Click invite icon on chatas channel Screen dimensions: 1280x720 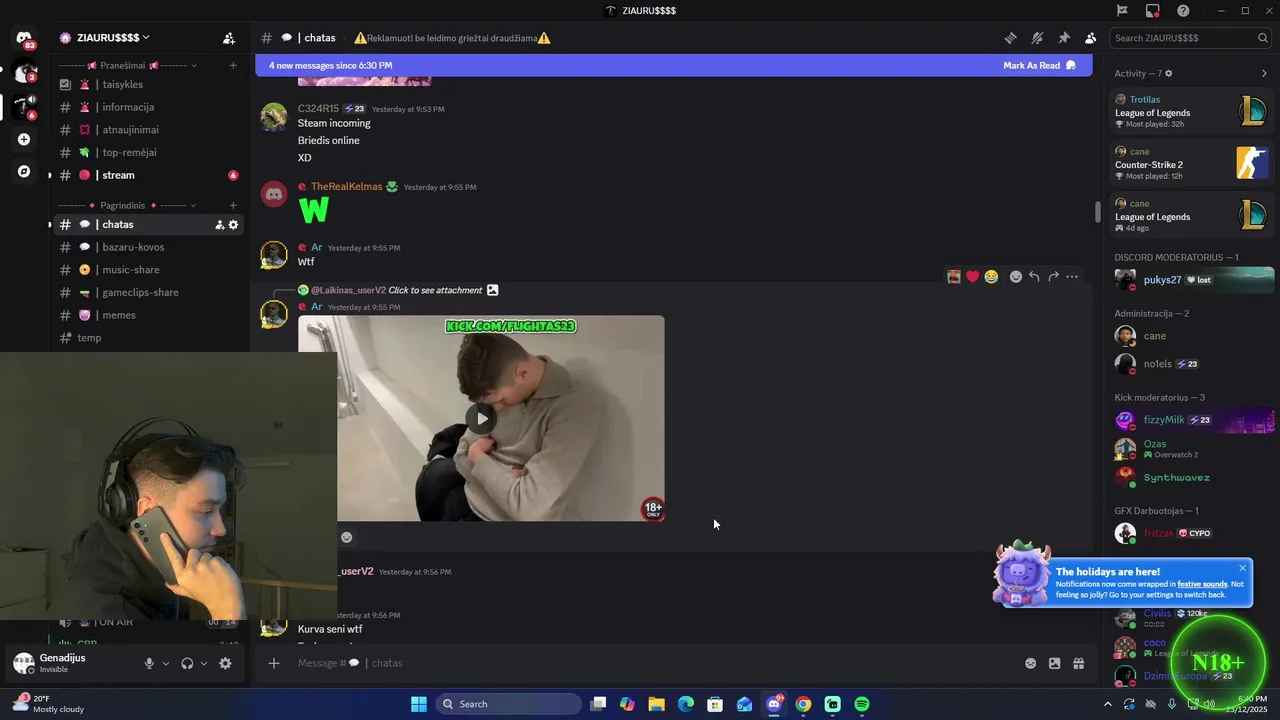coord(219,225)
